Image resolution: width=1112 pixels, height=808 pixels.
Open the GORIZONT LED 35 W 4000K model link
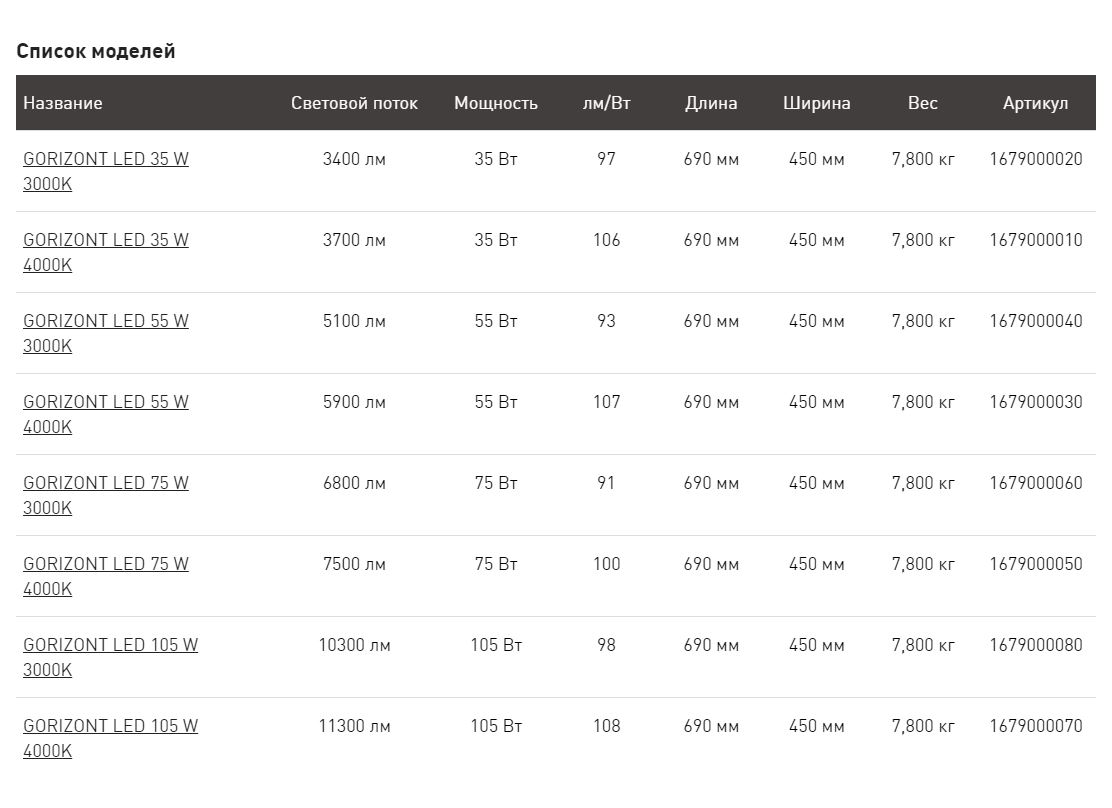tap(106, 252)
